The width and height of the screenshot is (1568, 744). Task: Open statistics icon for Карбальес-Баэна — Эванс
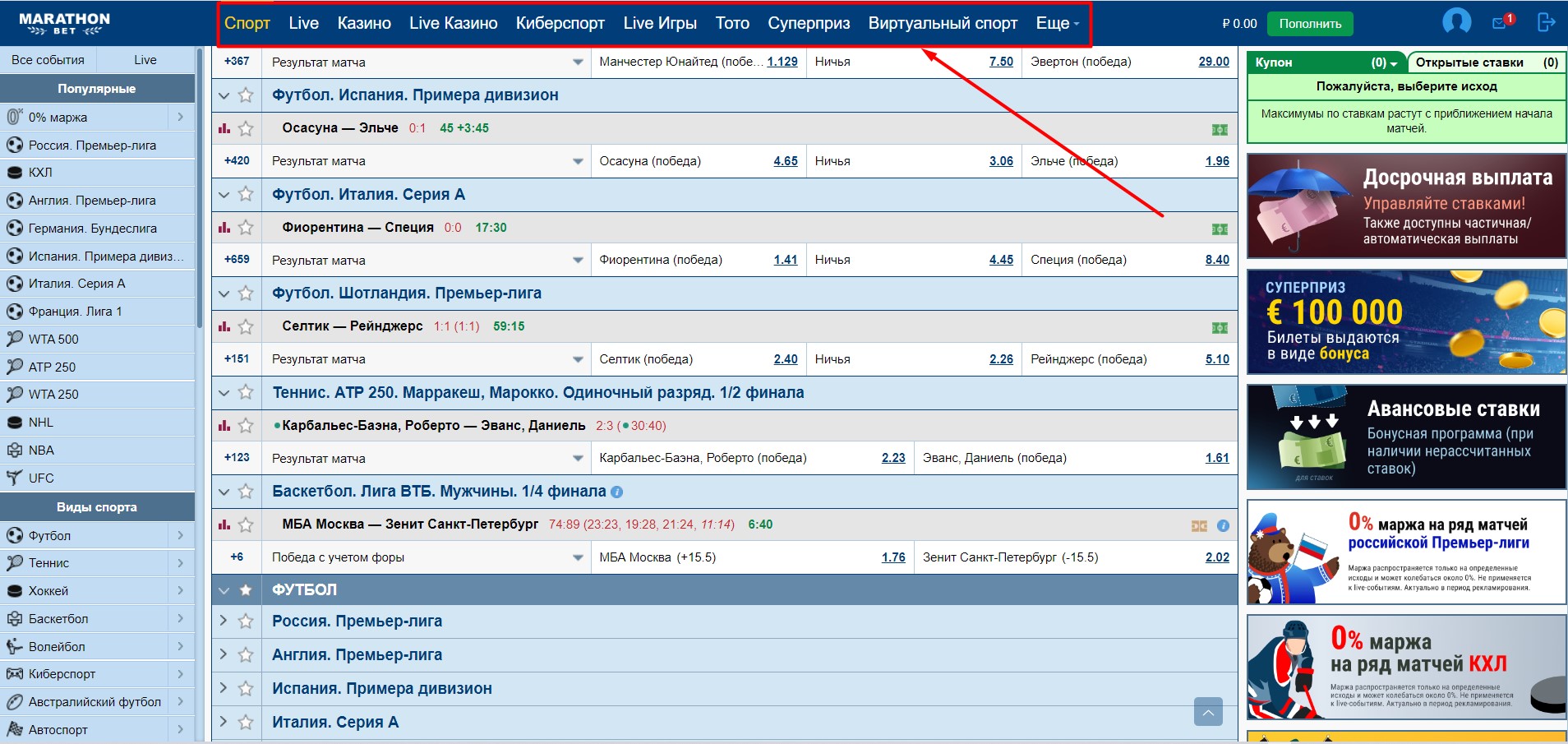[x=224, y=426]
